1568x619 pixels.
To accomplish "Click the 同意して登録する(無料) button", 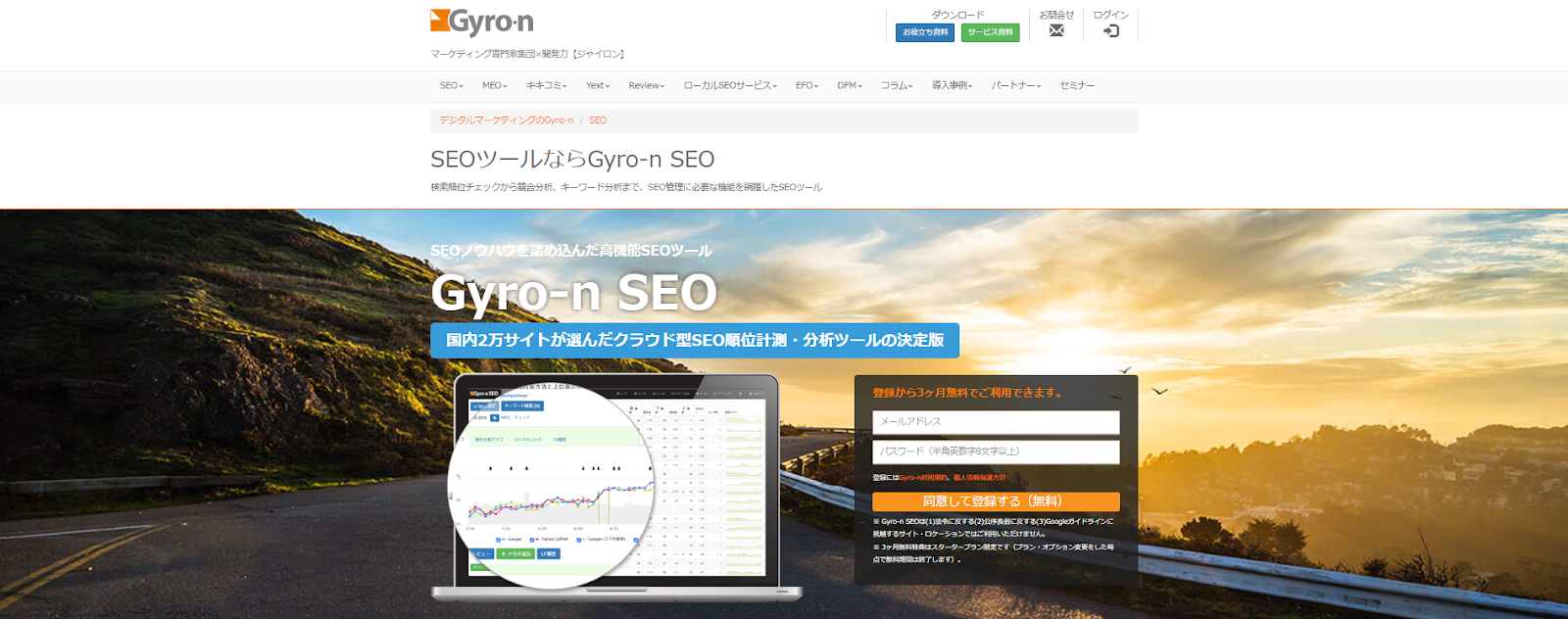I will 996,501.
